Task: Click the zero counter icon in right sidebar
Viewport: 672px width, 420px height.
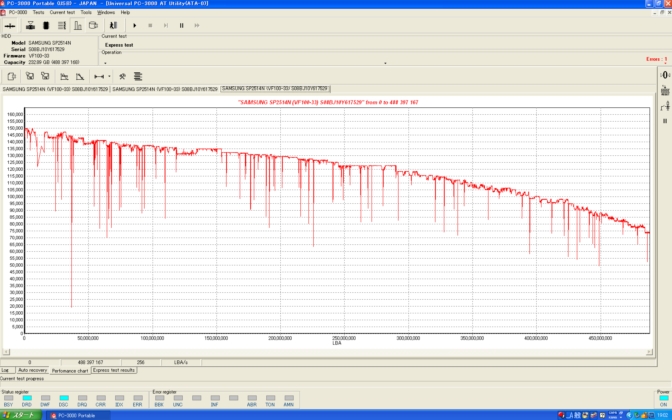Action: (665, 75)
